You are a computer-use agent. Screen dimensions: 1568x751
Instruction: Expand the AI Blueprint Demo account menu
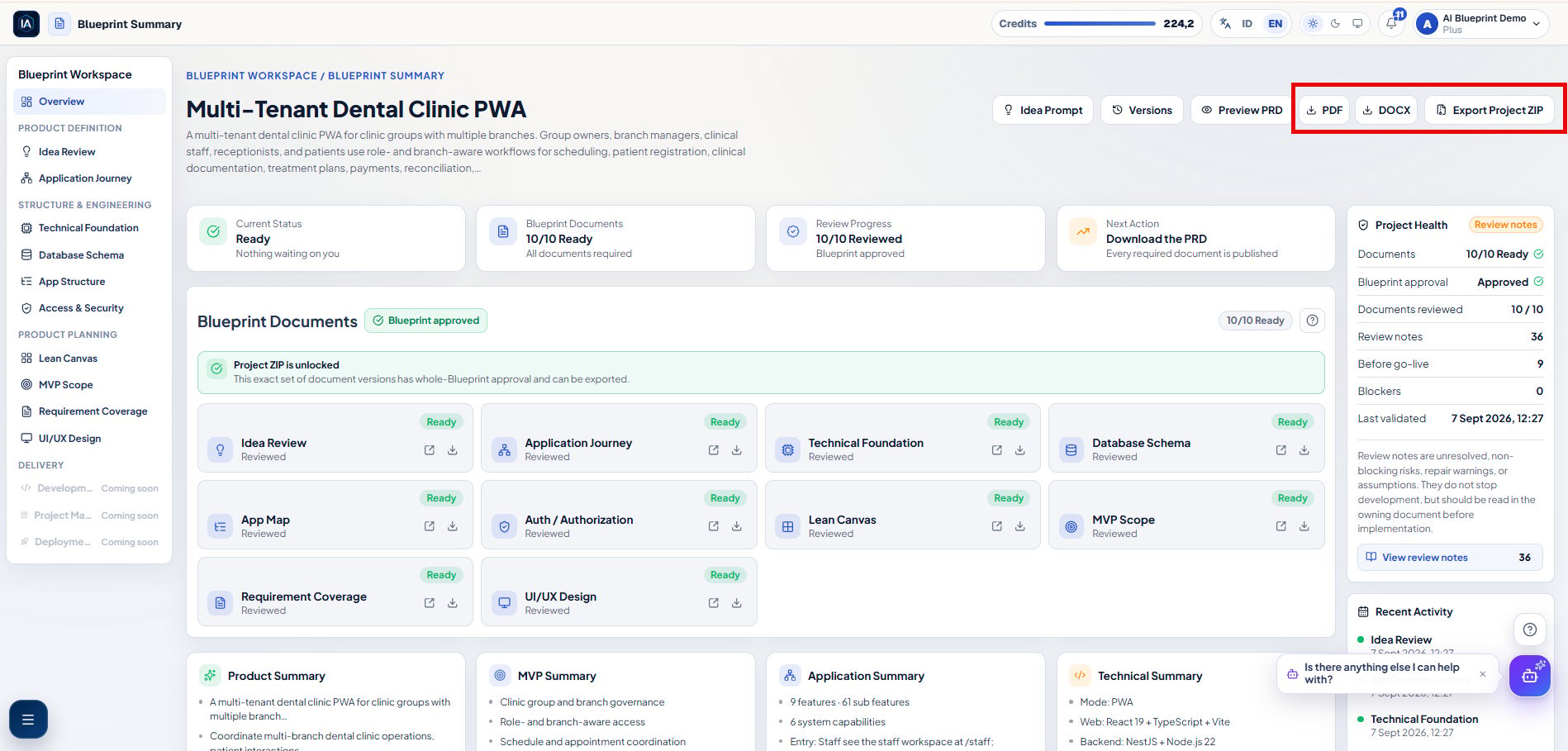pyautogui.click(x=1481, y=24)
